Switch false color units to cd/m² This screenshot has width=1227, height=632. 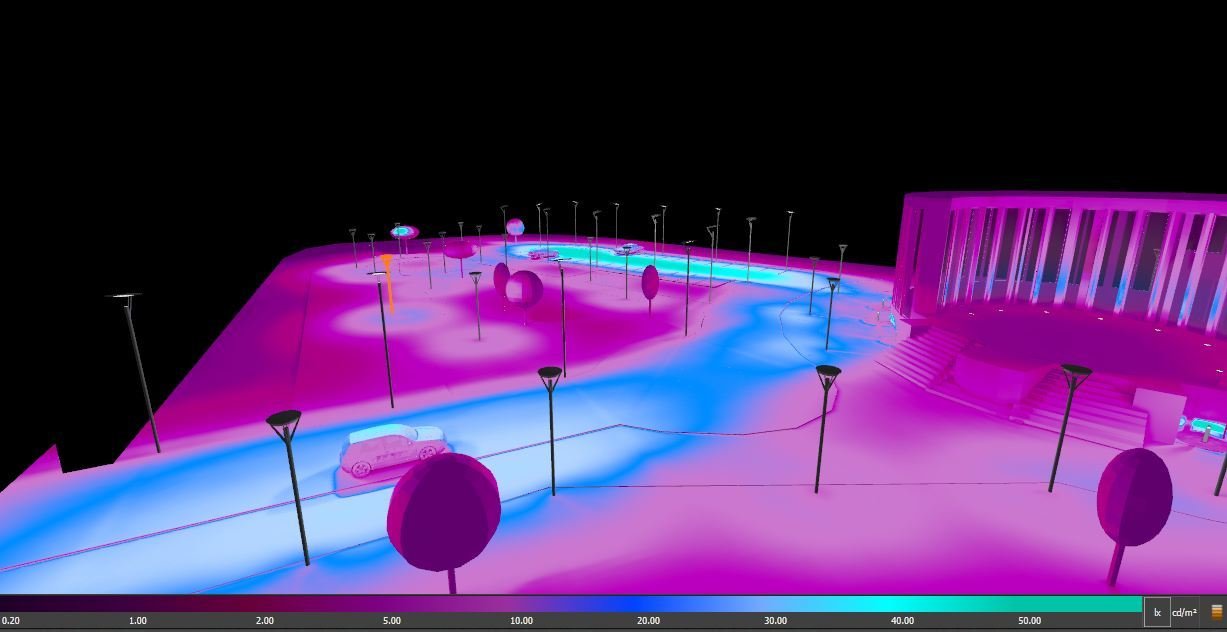click(1184, 612)
